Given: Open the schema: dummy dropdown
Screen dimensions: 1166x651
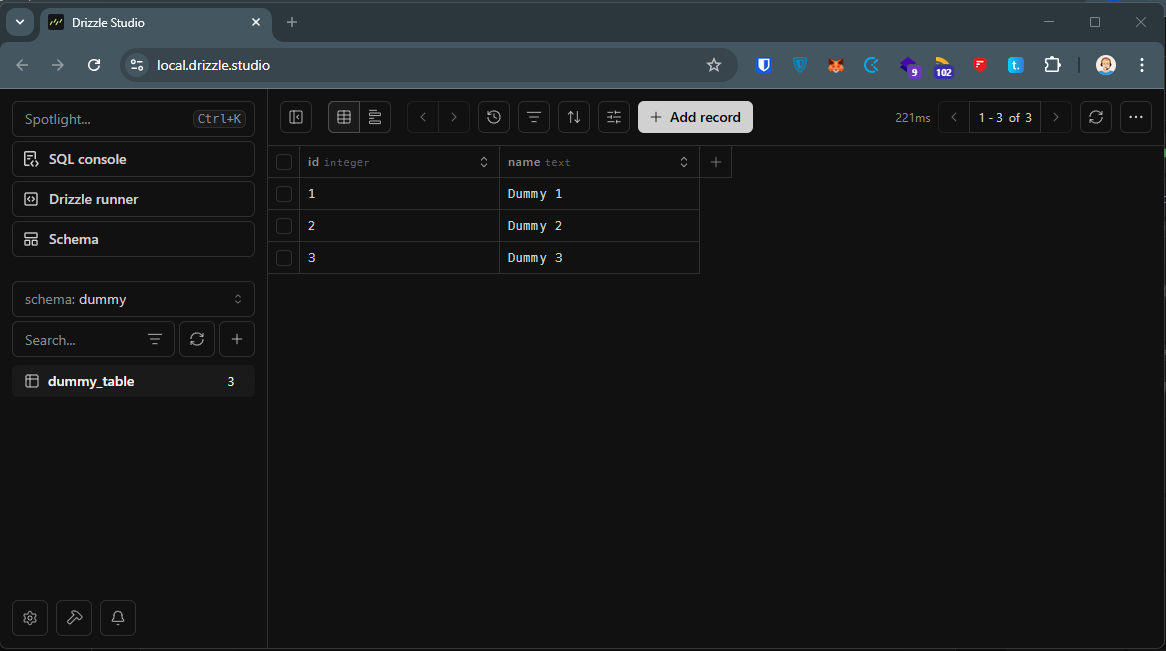Looking at the screenshot, I should [x=133, y=299].
